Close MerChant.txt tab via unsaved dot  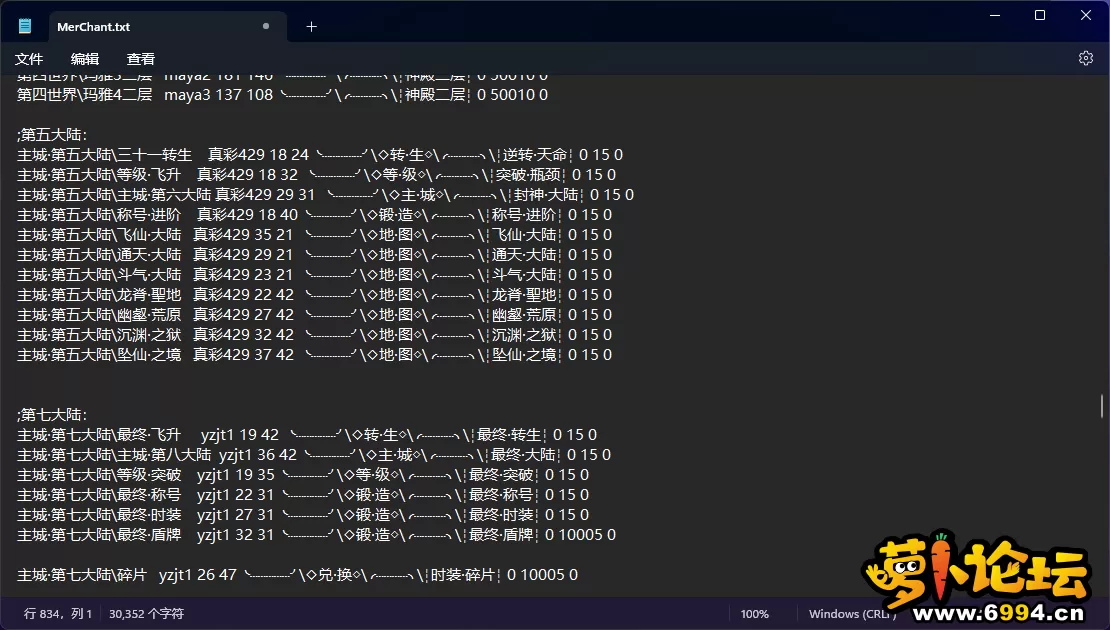(266, 27)
